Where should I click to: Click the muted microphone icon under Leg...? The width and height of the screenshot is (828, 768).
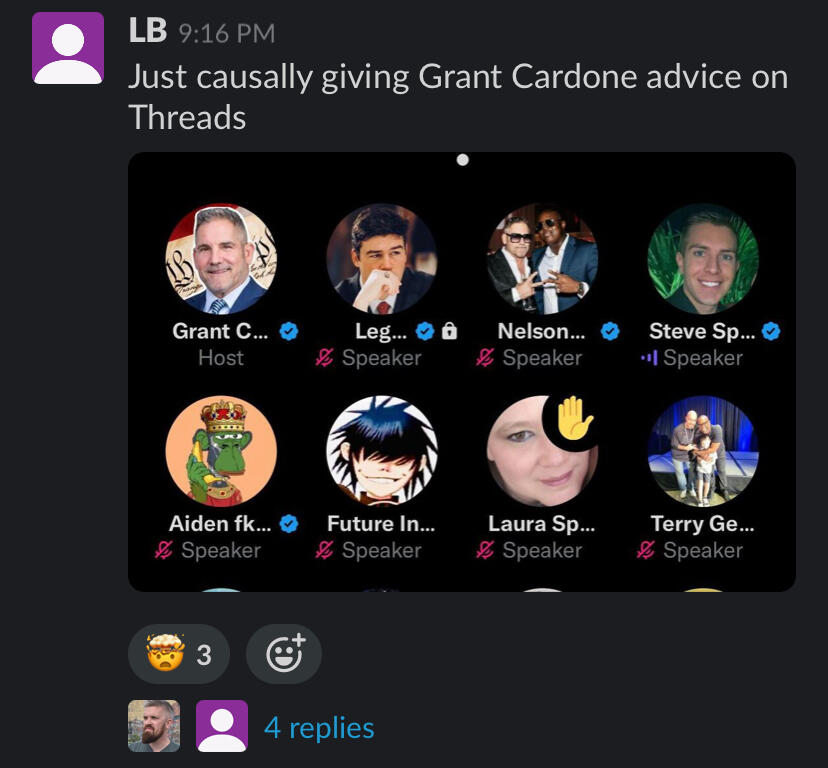324,358
